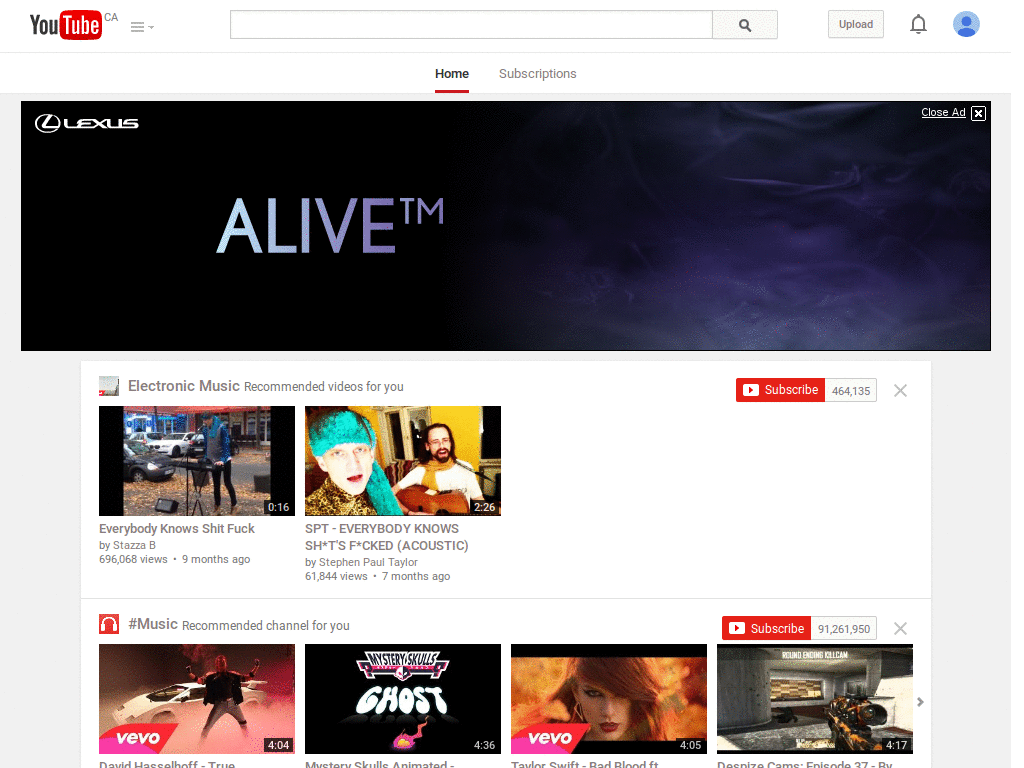
Task: Click the magnifier search button
Action: point(744,25)
